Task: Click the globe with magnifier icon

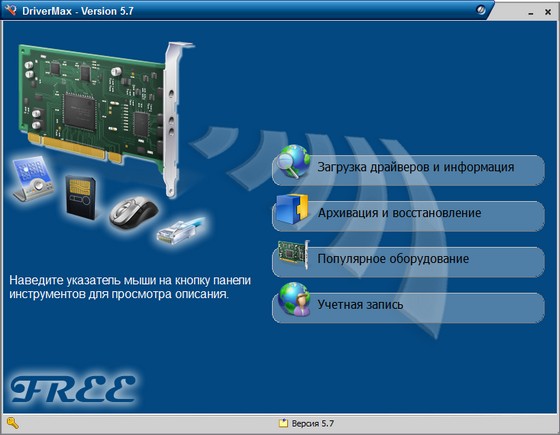Action: (295, 161)
